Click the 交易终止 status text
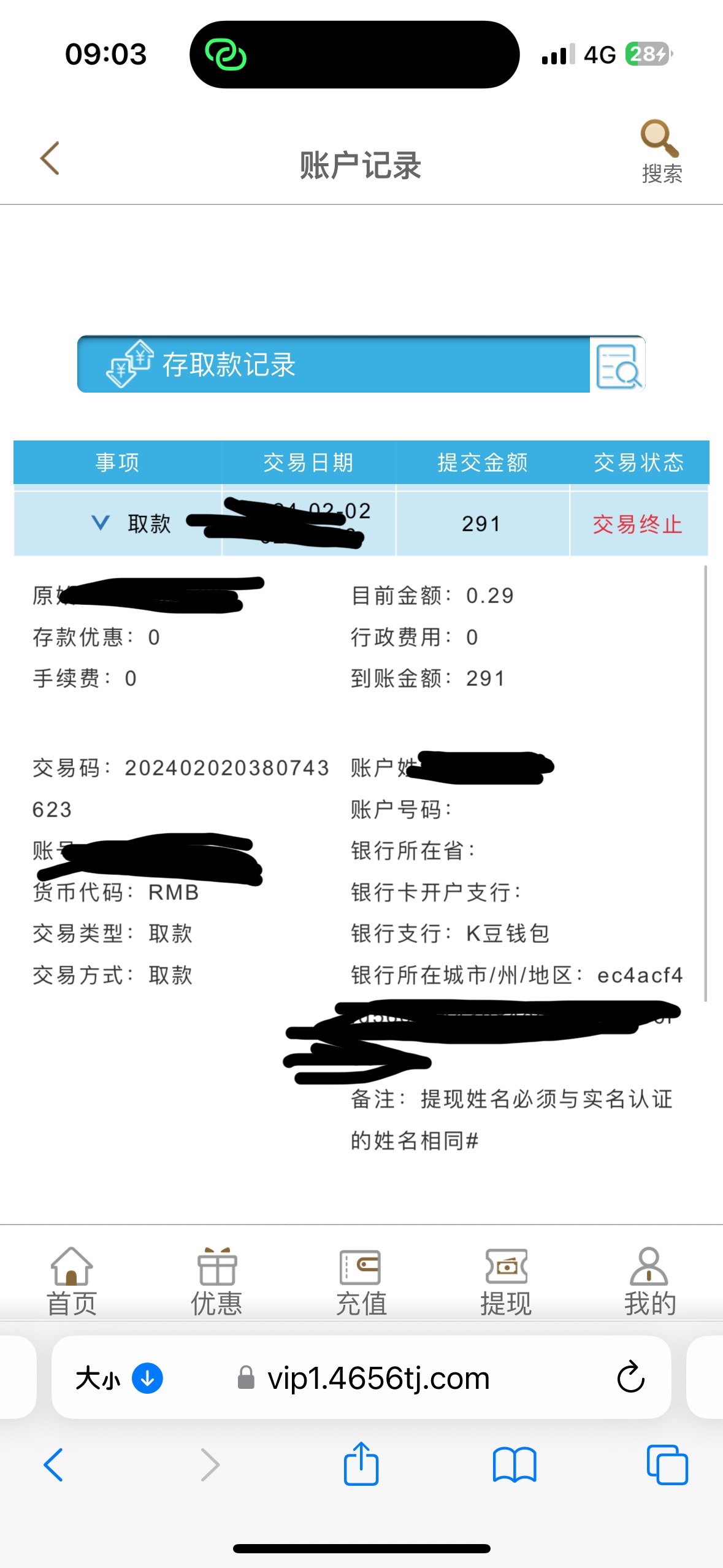 [x=638, y=525]
